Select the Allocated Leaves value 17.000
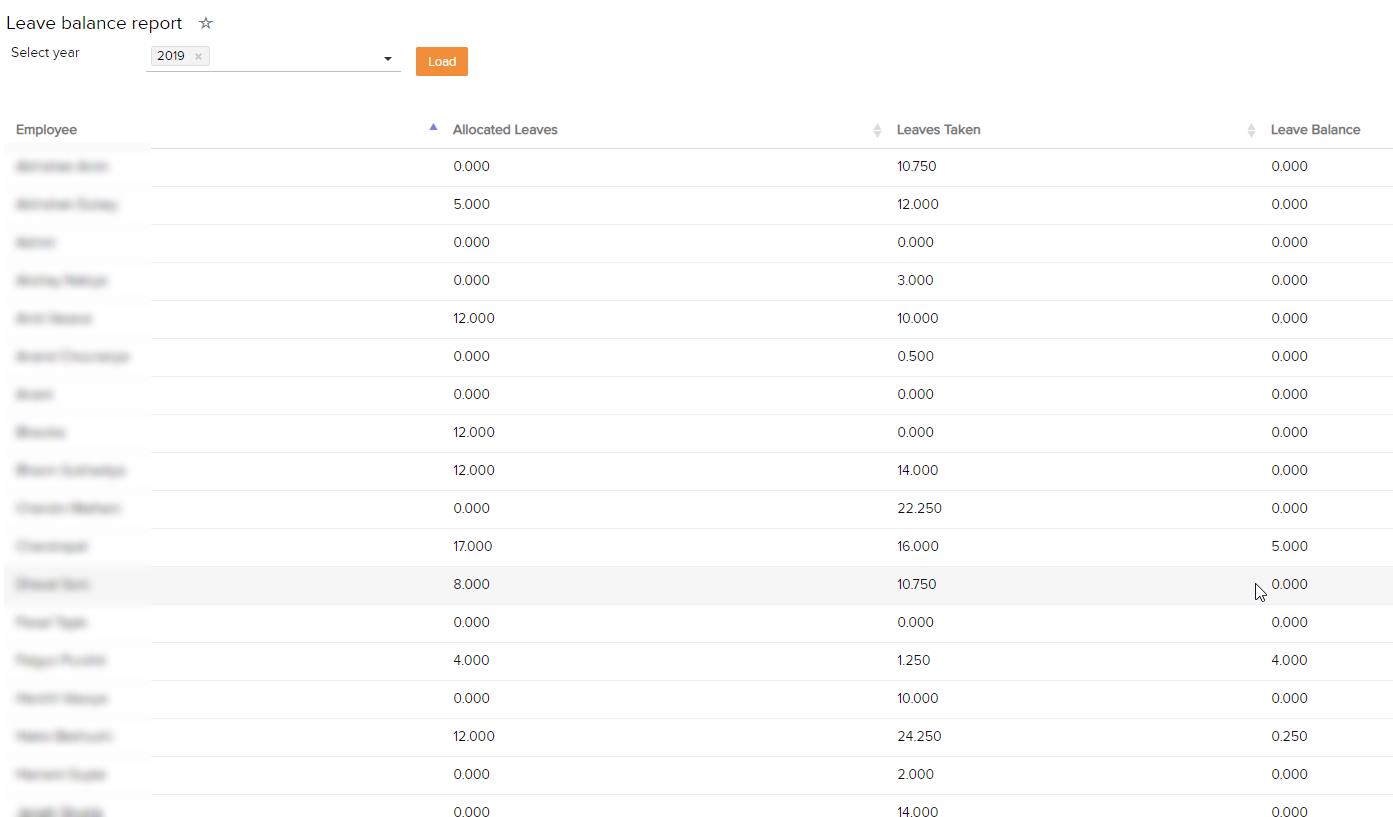Screen dimensions: 1393x817 click(x=472, y=546)
